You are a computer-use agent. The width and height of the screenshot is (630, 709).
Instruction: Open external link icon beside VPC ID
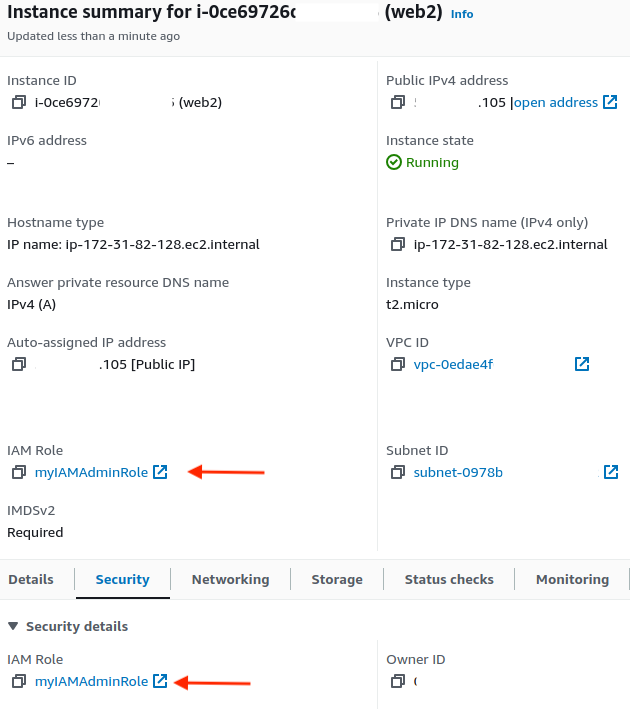582,364
